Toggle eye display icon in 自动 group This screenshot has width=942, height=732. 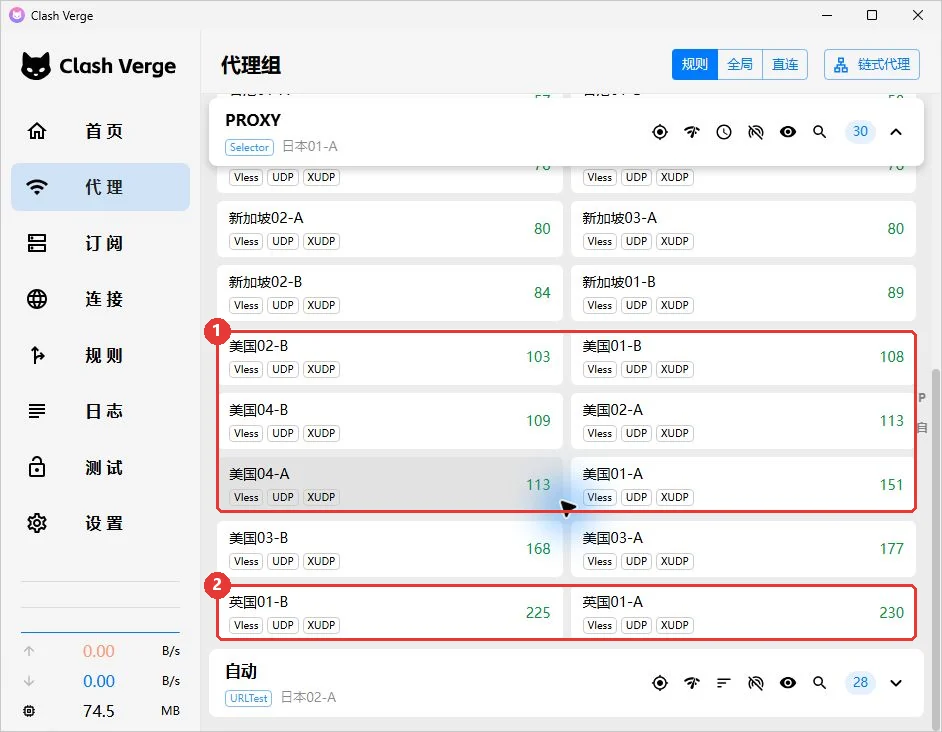[788, 683]
